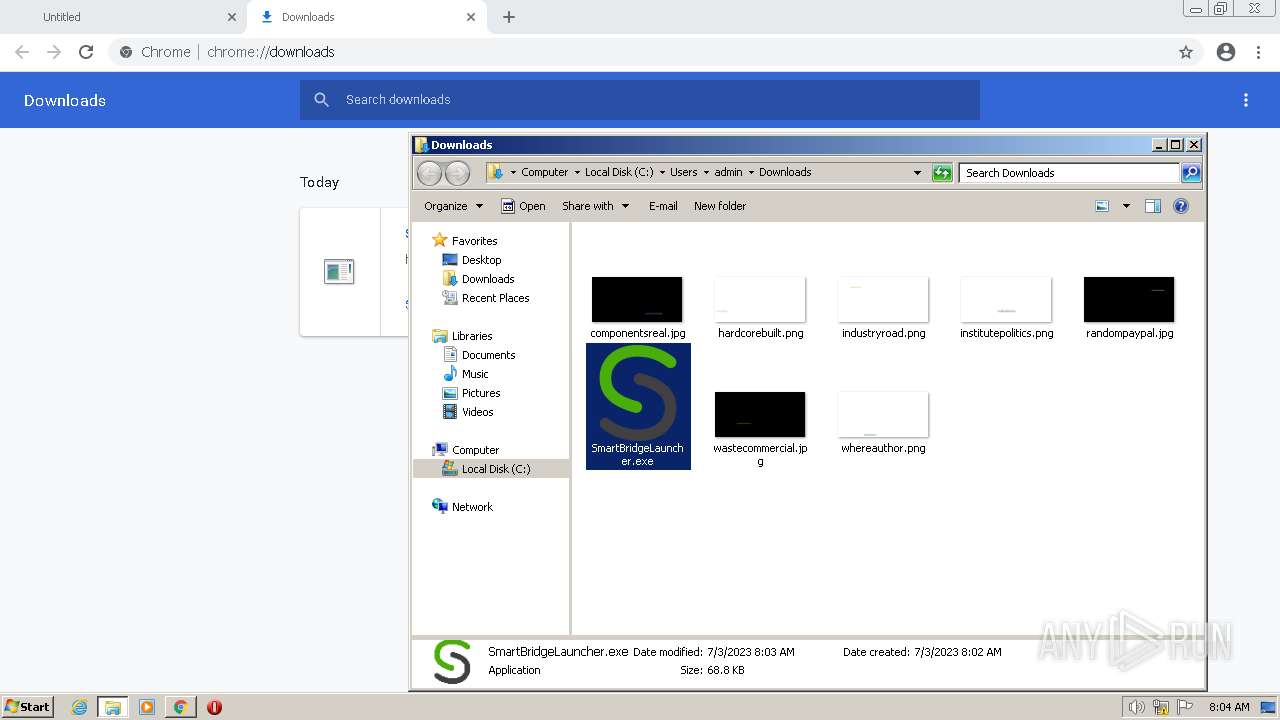Bookmark this page with the star icon
1280x720 pixels.
click(1186, 52)
